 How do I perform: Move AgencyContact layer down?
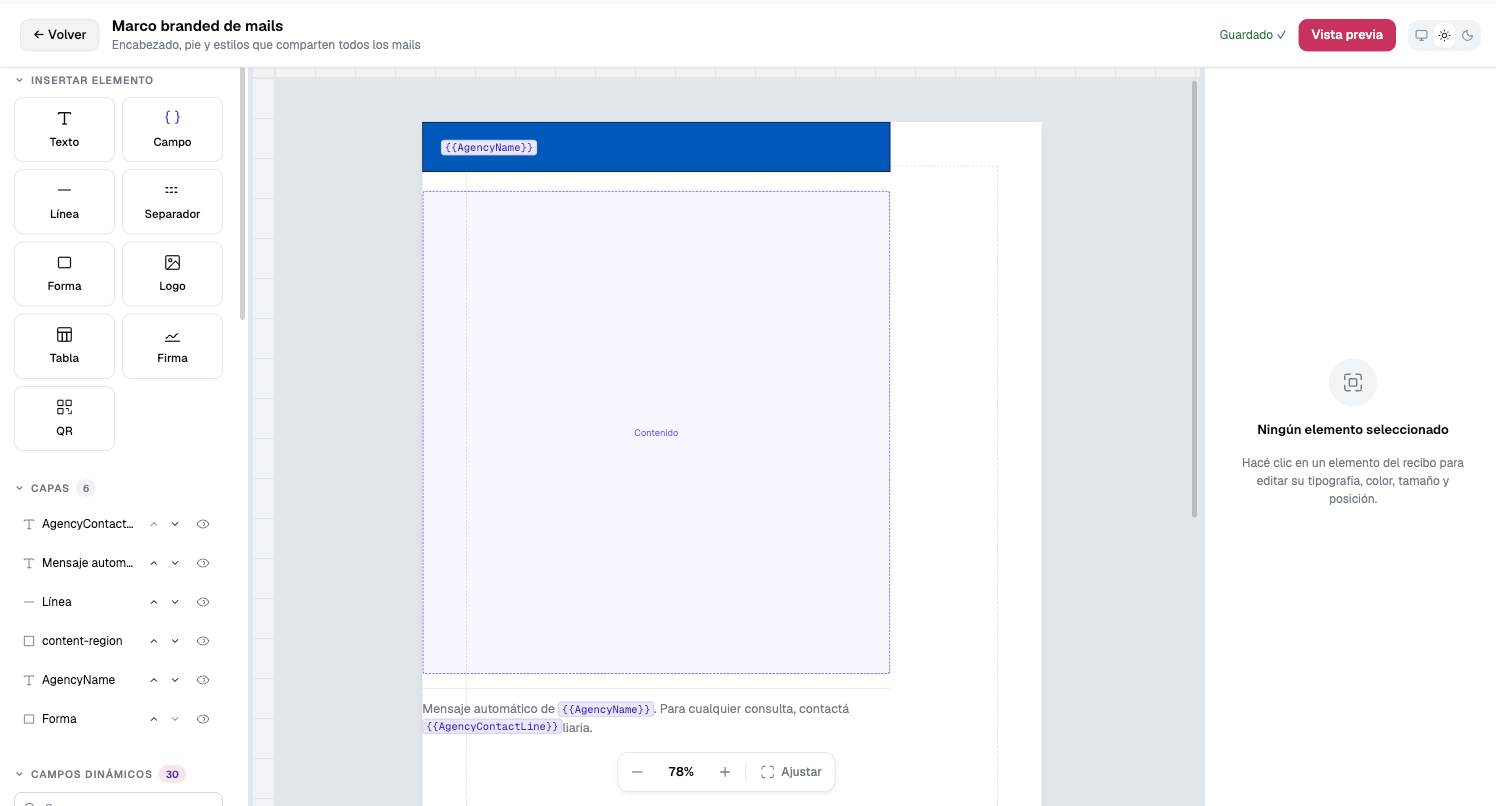175,524
